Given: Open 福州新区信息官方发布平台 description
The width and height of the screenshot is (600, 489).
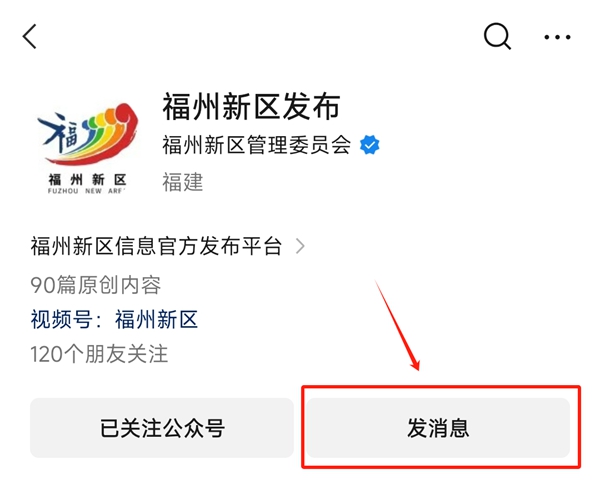Looking at the screenshot, I should (156, 246).
